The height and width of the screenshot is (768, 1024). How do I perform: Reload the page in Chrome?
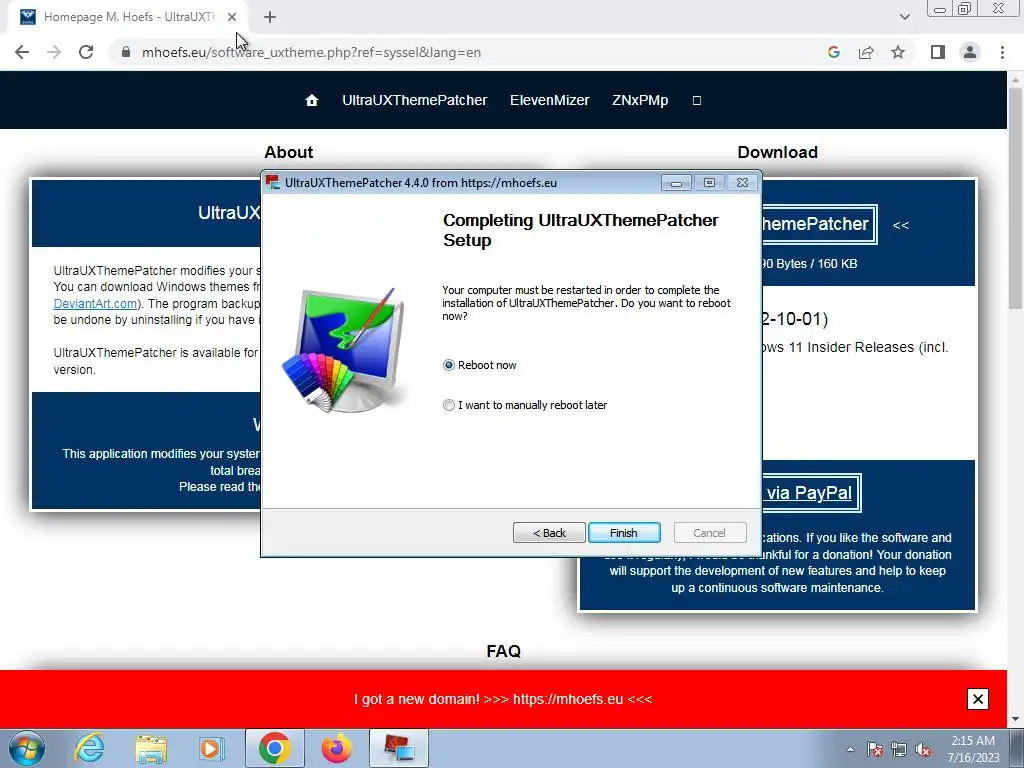86,52
